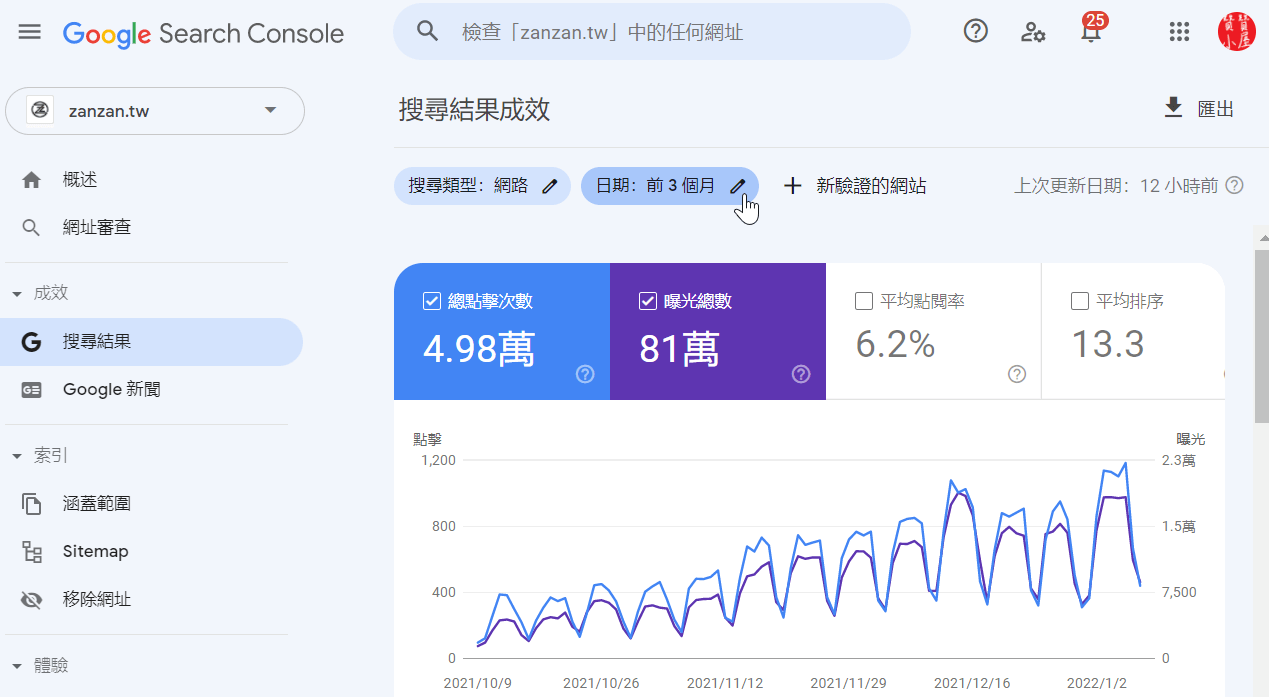The height and width of the screenshot is (697, 1269).
Task: Click the sitemap tree icon
Action: (32, 552)
